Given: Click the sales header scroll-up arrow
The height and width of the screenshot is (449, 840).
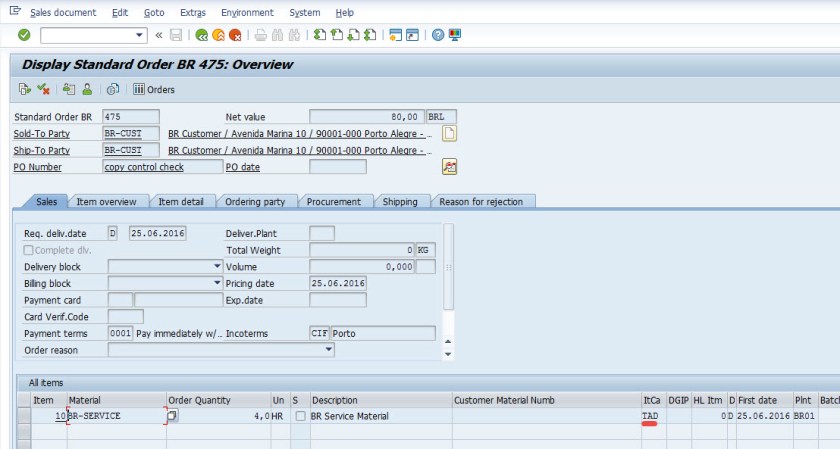Looking at the screenshot, I should click(x=448, y=341).
